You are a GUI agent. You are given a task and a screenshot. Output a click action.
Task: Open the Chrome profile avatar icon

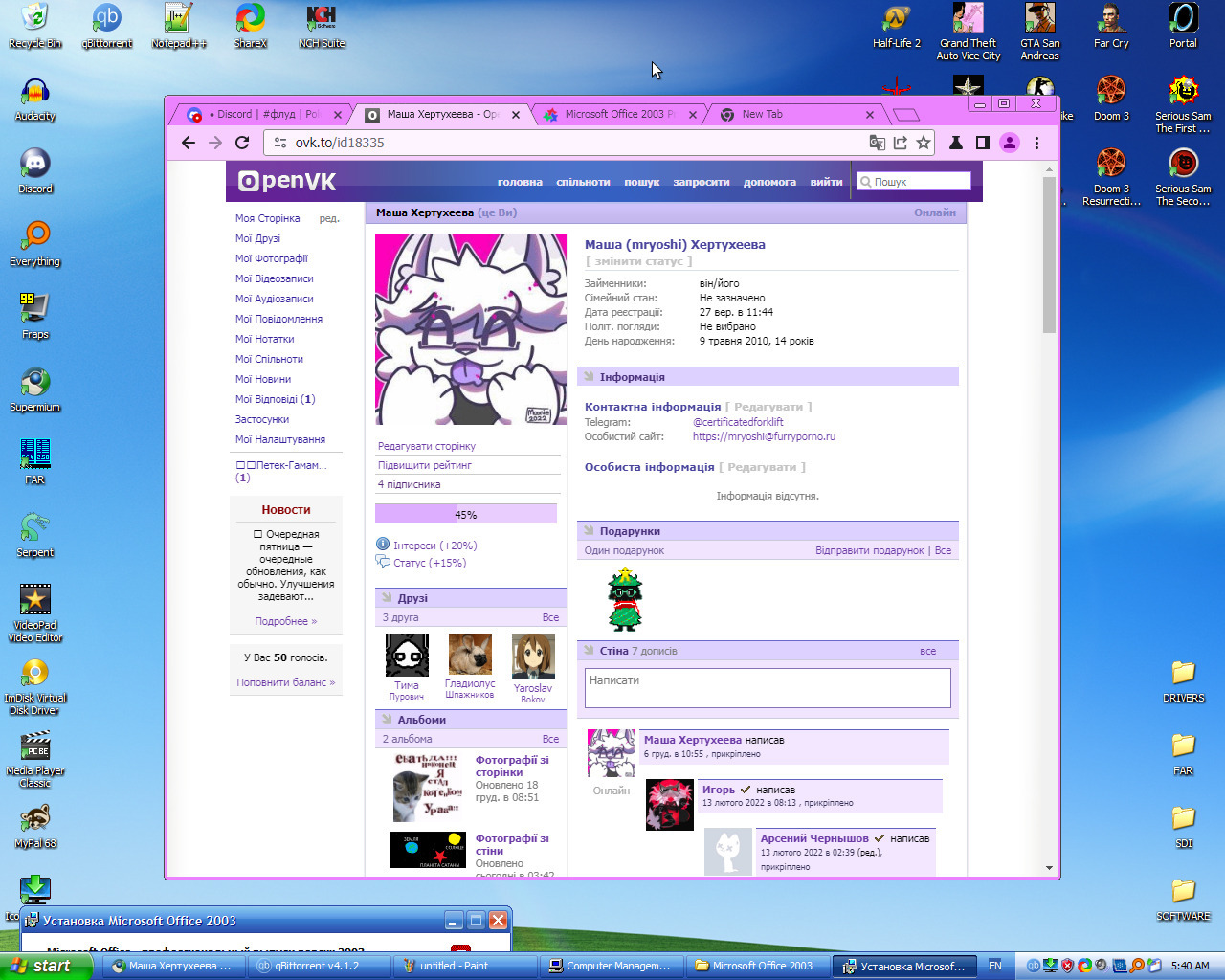point(1010,143)
